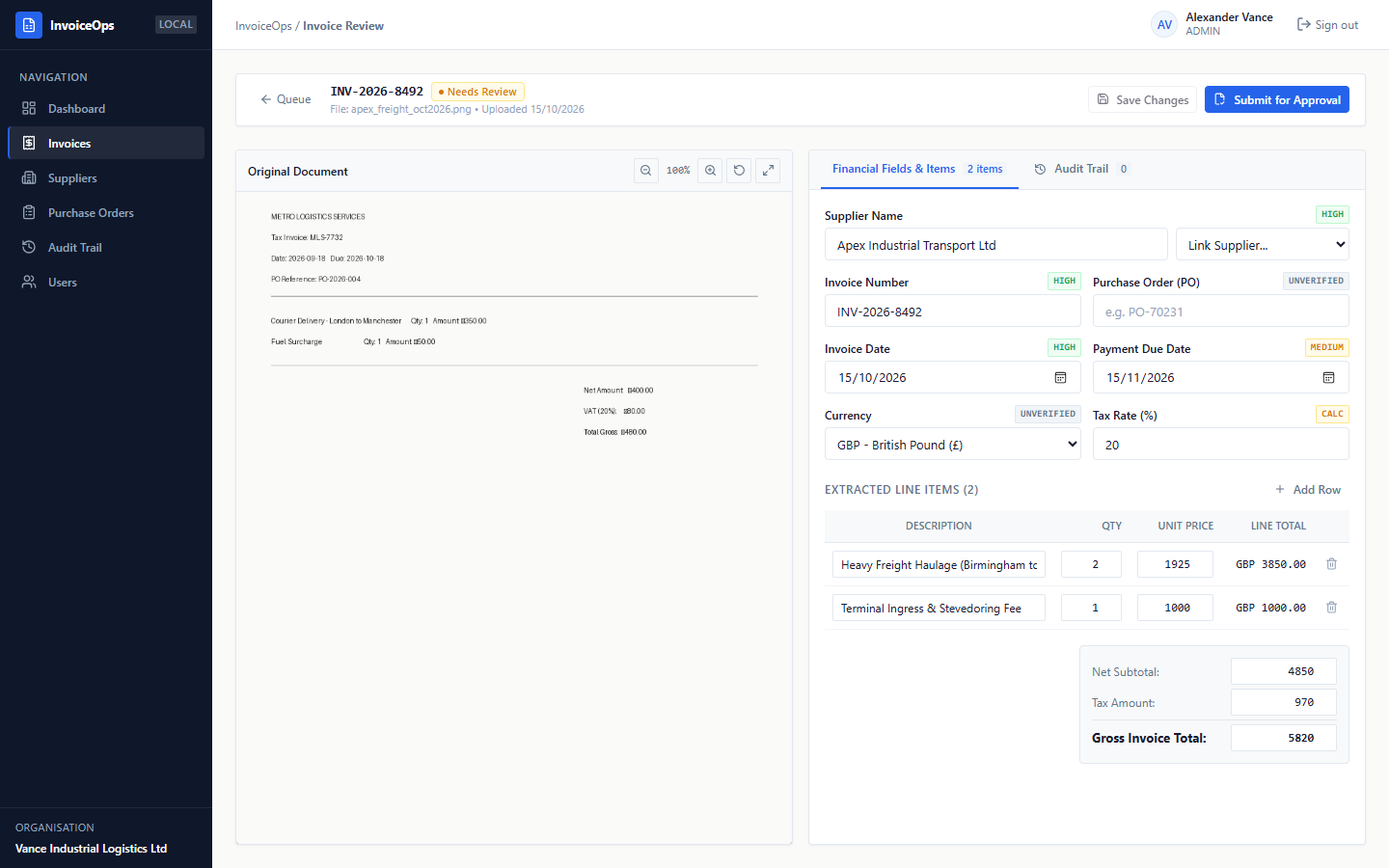
Task: Edit unit price 1000
Action: coord(1175,608)
